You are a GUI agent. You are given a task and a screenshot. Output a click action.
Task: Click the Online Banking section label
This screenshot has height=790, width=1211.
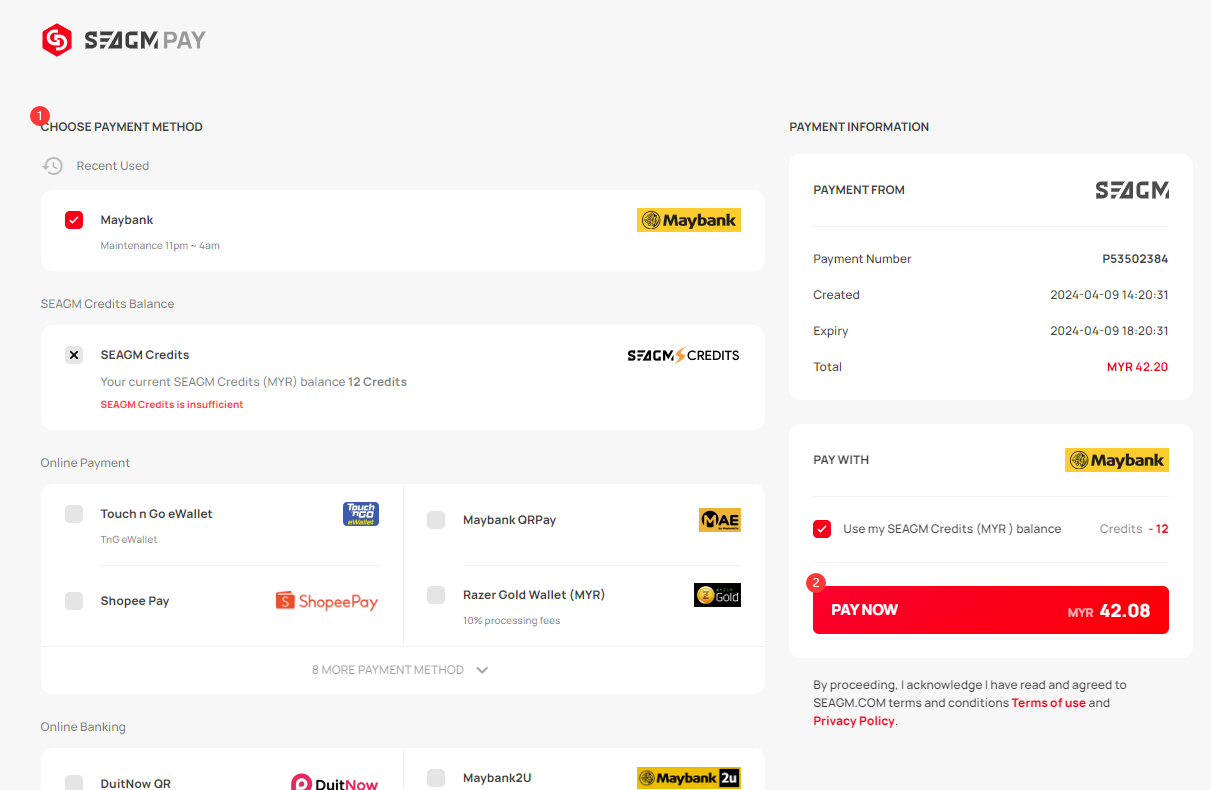coord(83,727)
